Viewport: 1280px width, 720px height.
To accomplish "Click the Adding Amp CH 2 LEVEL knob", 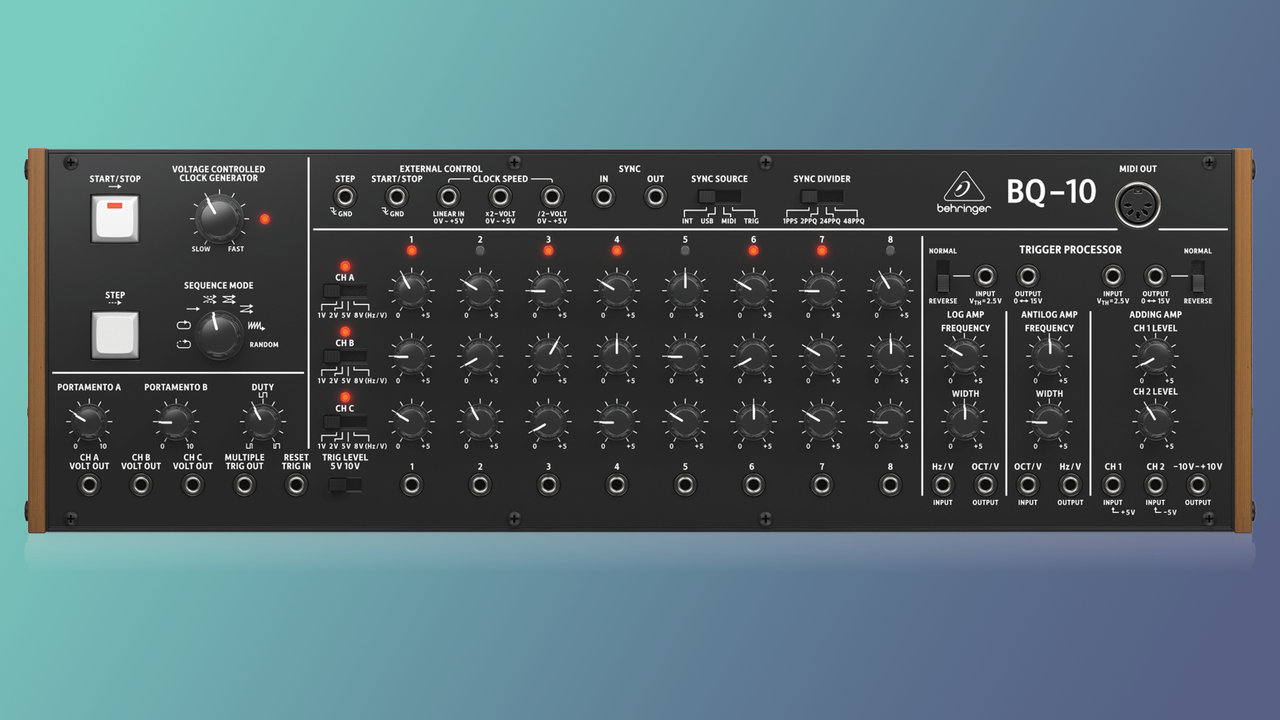I will 1154,420.
